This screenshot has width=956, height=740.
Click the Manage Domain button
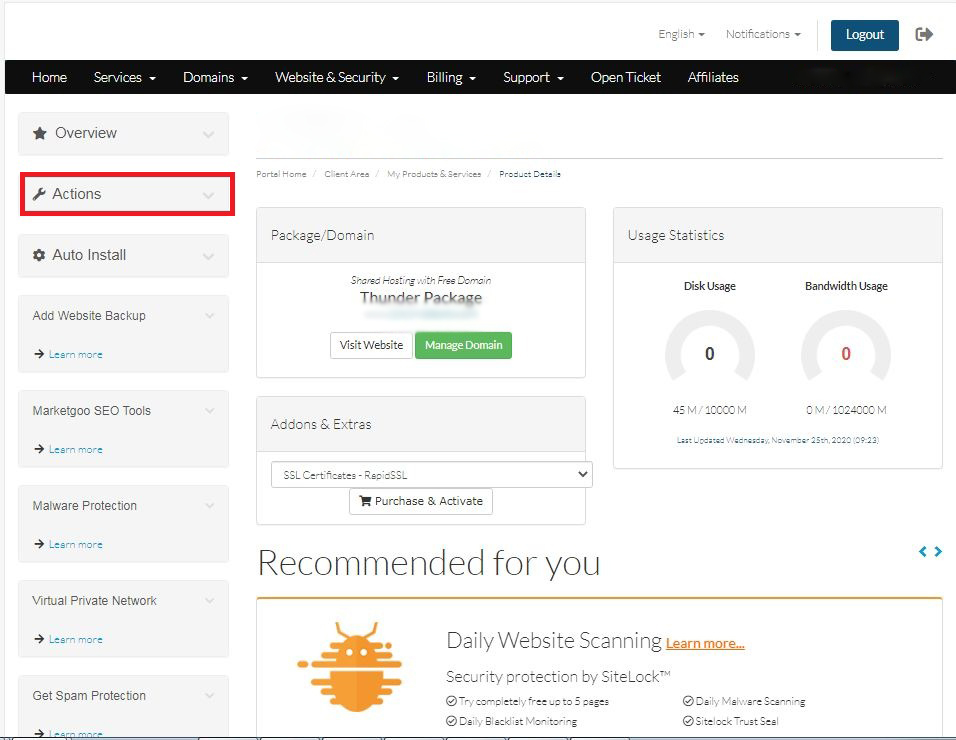pyautogui.click(x=463, y=345)
